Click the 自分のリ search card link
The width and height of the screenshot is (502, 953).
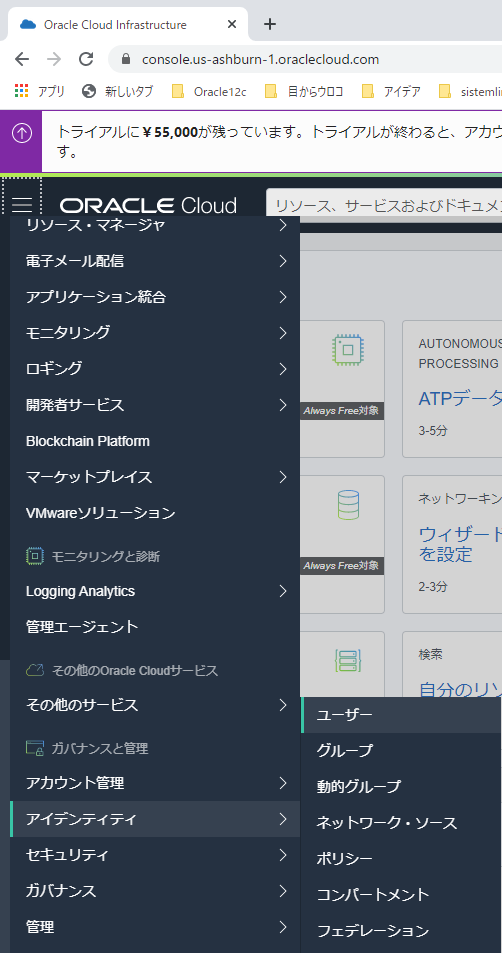460,689
